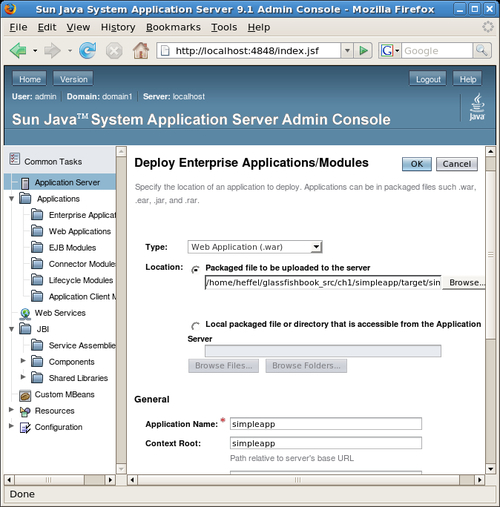Select the packaged file upload radio button

pyautogui.click(x=195, y=269)
